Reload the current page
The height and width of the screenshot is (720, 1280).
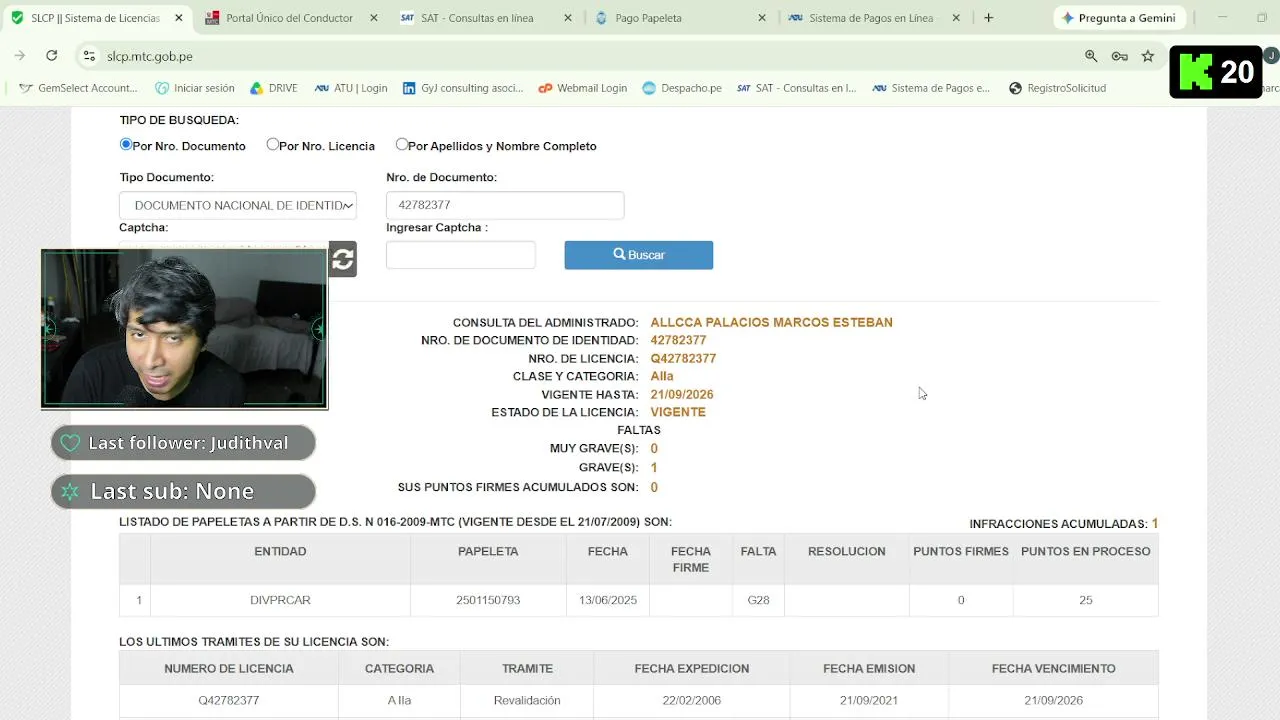(x=51, y=56)
